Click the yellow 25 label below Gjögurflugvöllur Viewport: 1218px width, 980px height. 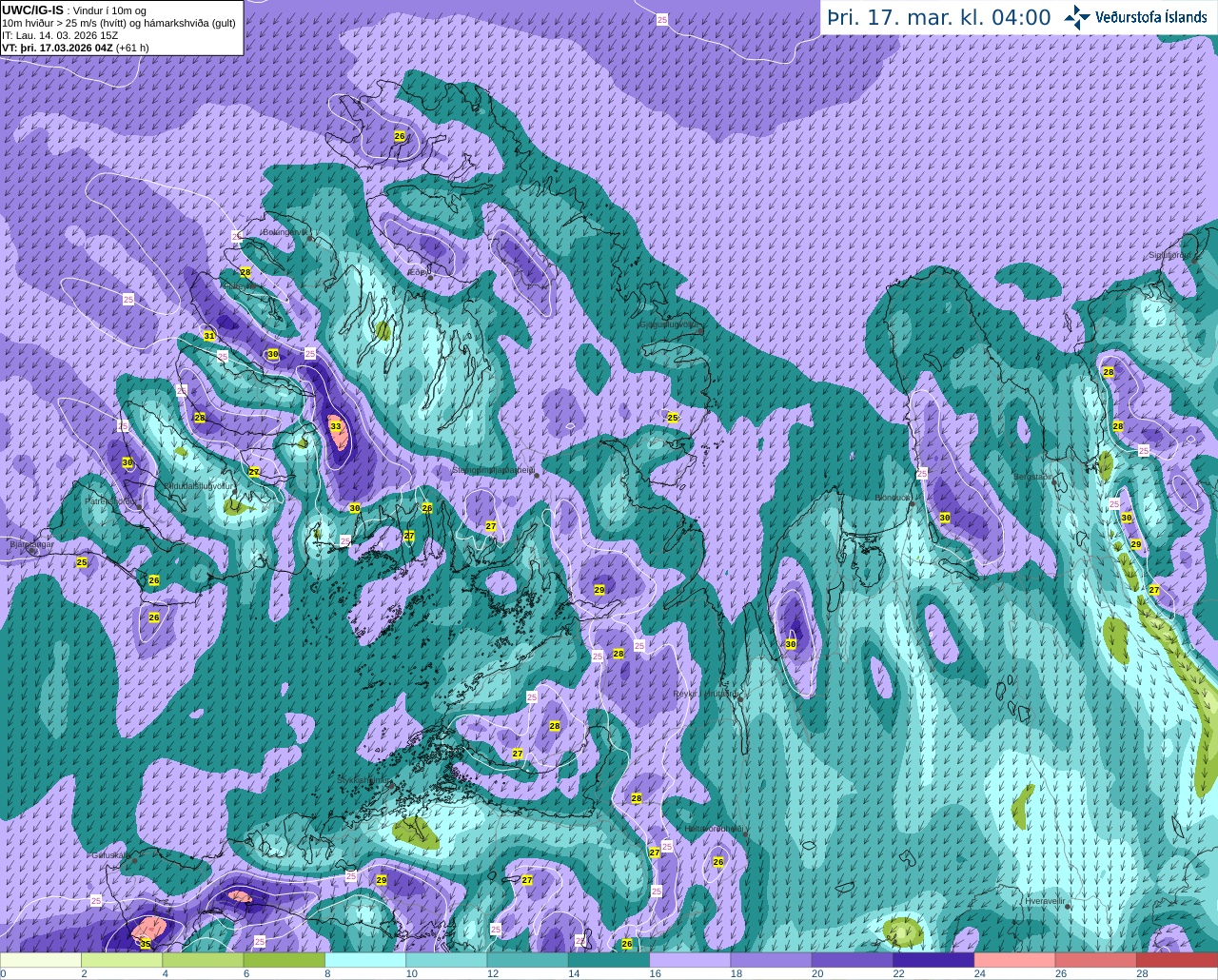[x=673, y=418]
